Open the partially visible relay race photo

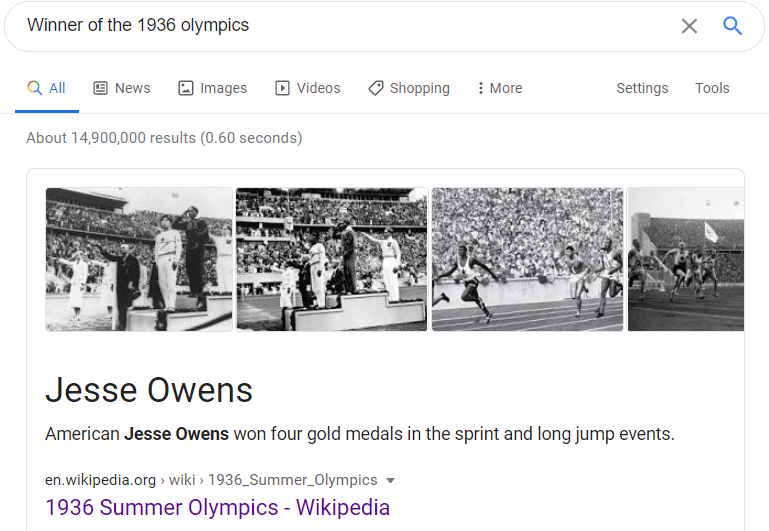[686, 259]
